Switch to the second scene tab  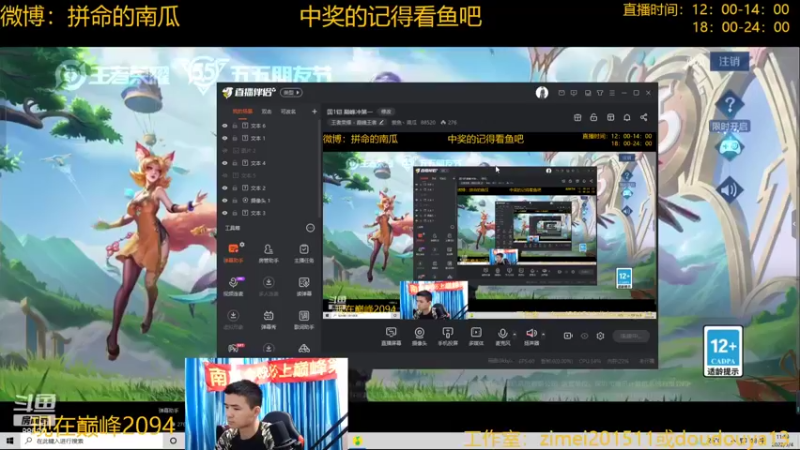(x=266, y=111)
